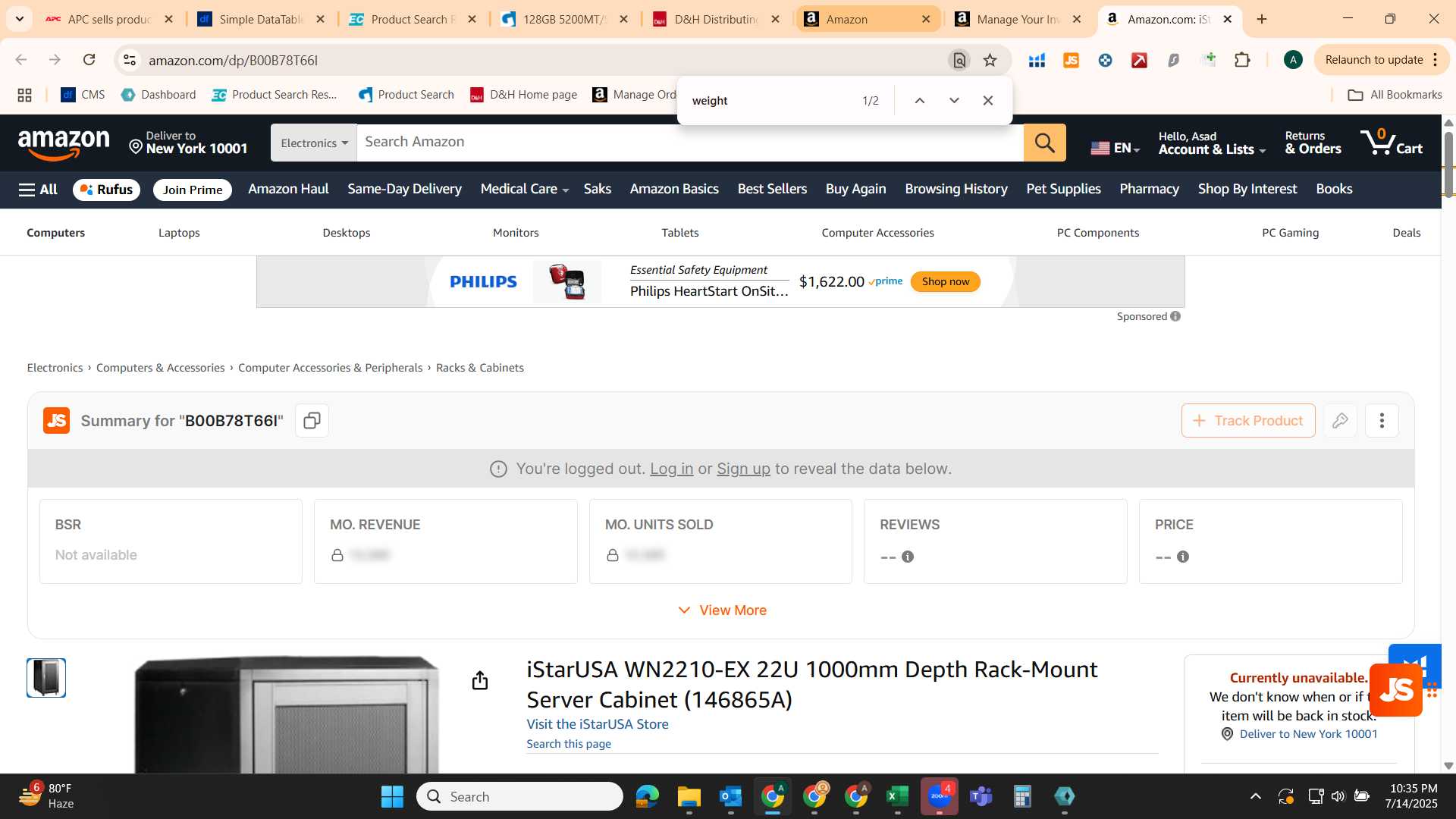This screenshot has width=1456, height=819.
Task: Expand the Medical Care menu
Action: click(524, 189)
